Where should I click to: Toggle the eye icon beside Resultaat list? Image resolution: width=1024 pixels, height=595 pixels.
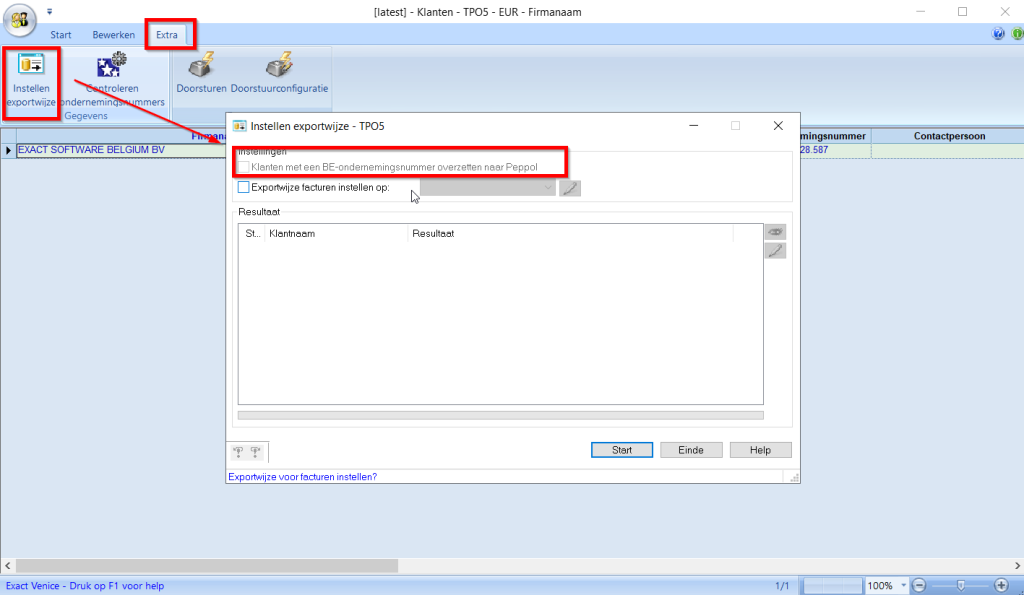tap(775, 232)
